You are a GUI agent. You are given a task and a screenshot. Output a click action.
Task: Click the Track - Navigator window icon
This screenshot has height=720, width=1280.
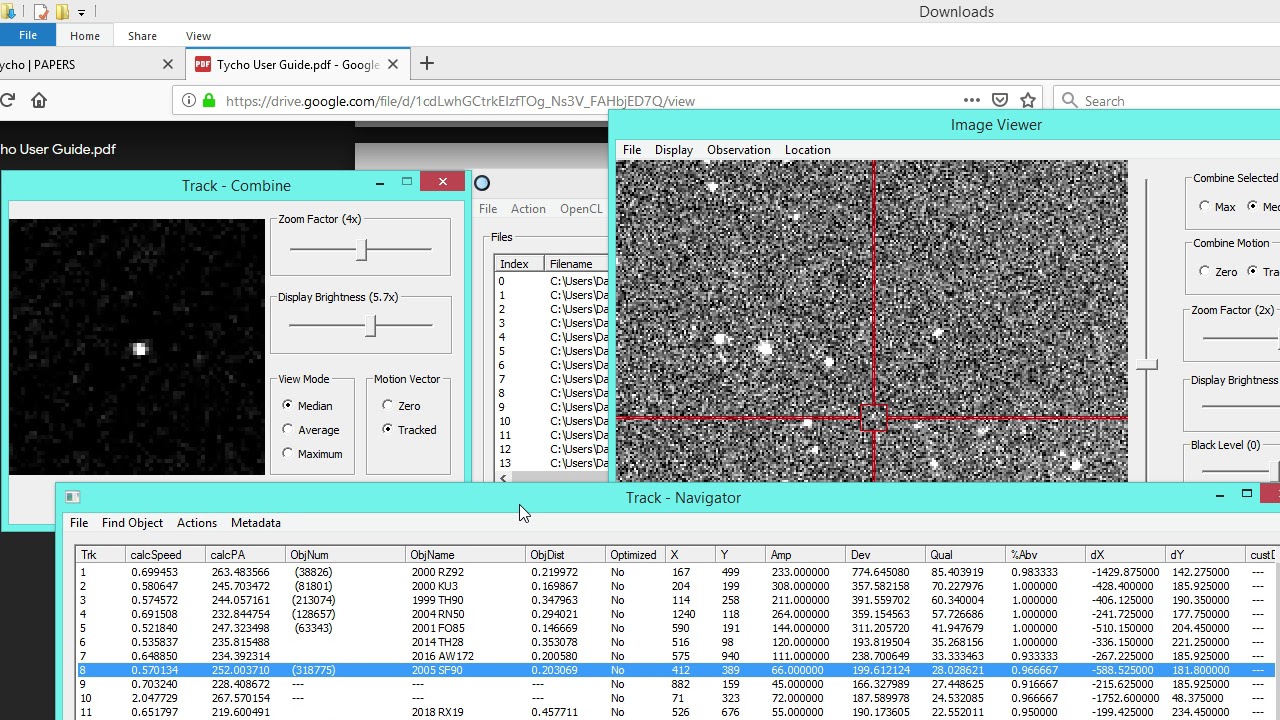pyautogui.click(x=72, y=497)
